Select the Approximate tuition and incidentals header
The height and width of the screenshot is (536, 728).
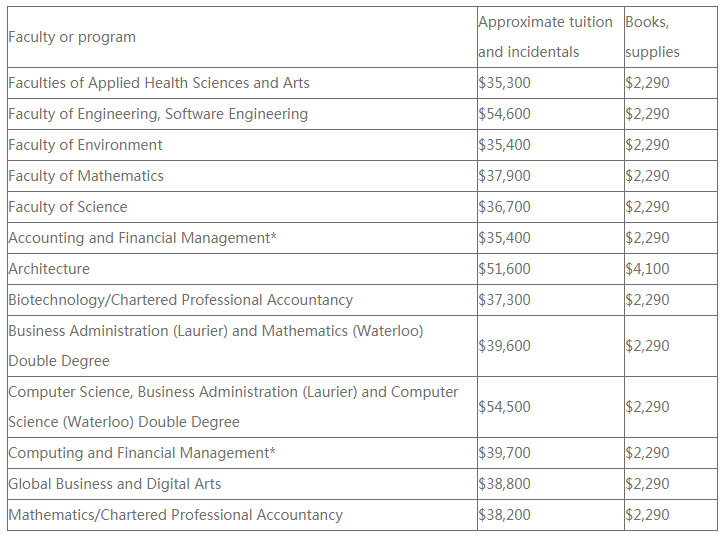coord(545,37)
